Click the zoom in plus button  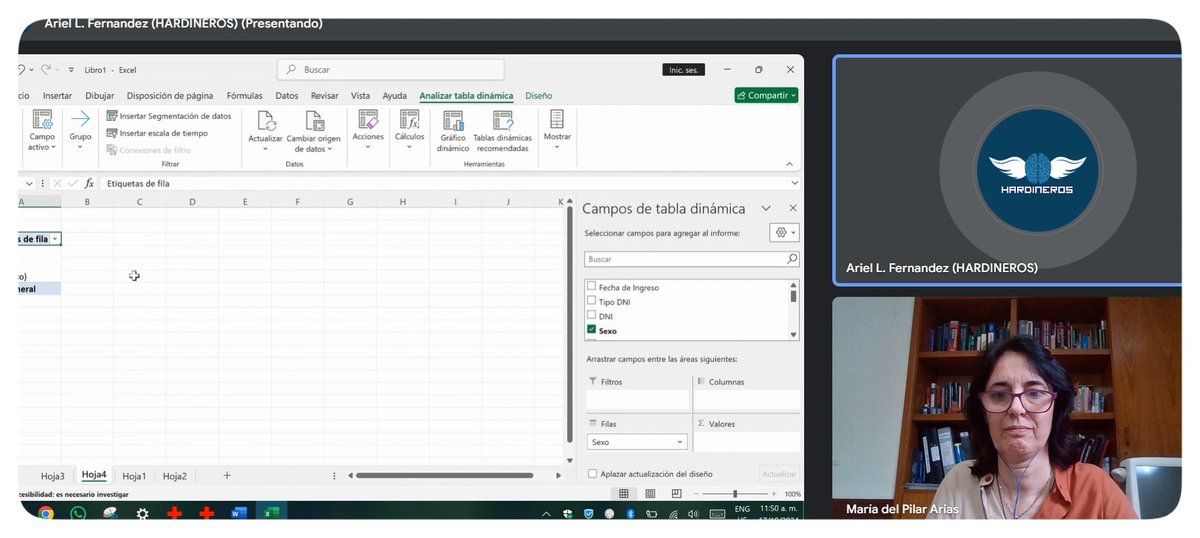coord(772,494)
